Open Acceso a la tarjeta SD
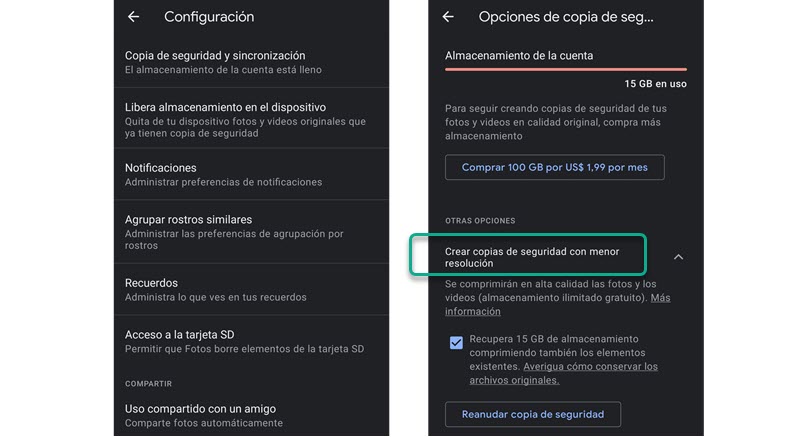The height and width of the screenshot is (437, 800). [250, 341]
